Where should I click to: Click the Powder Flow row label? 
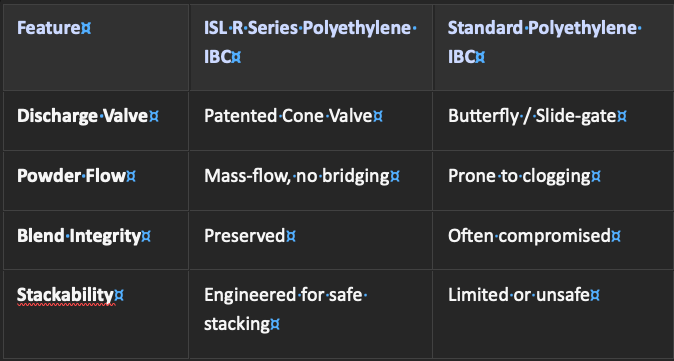pyautogui.click(x=96, y=180)
